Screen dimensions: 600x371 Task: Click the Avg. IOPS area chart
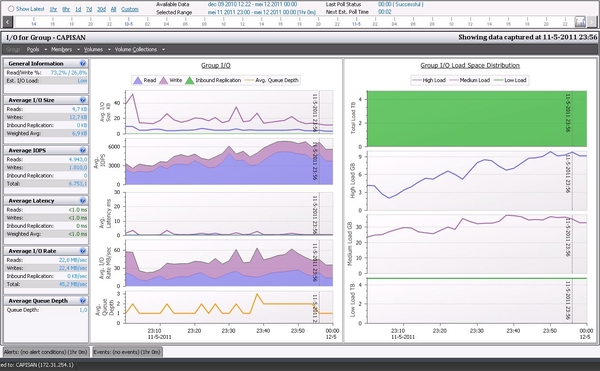(x=229, y=161)
